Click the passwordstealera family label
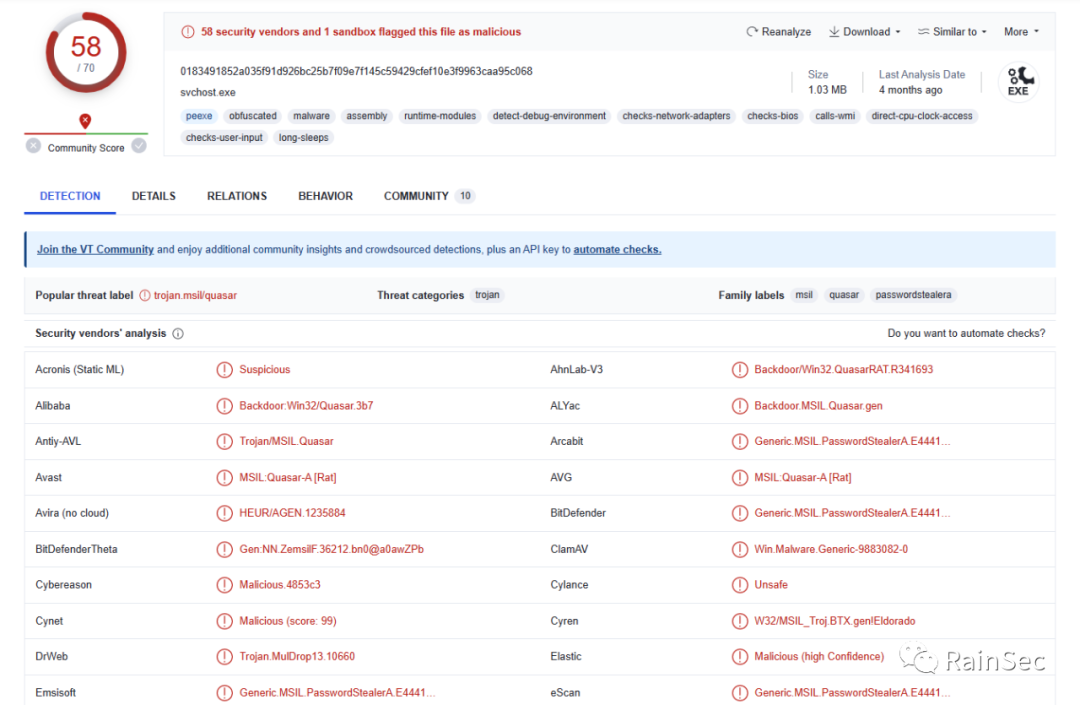The image size is (1080, 705). (x=913, y=295)
